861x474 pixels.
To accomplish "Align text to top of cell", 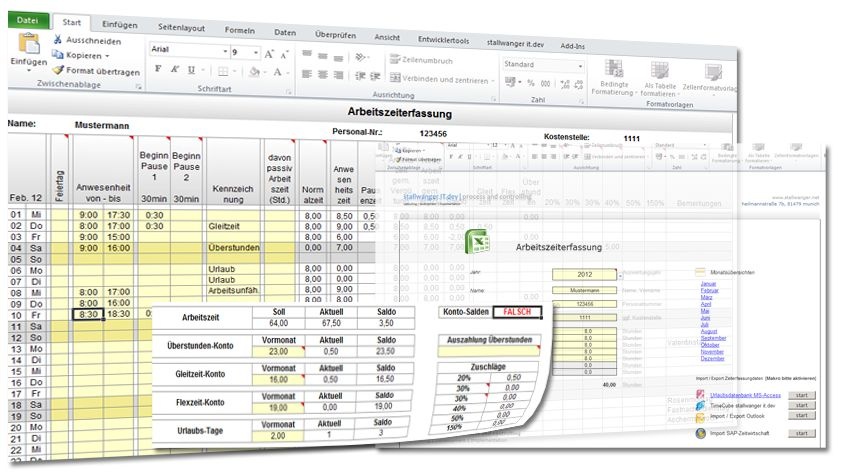I will pos(307,54).
